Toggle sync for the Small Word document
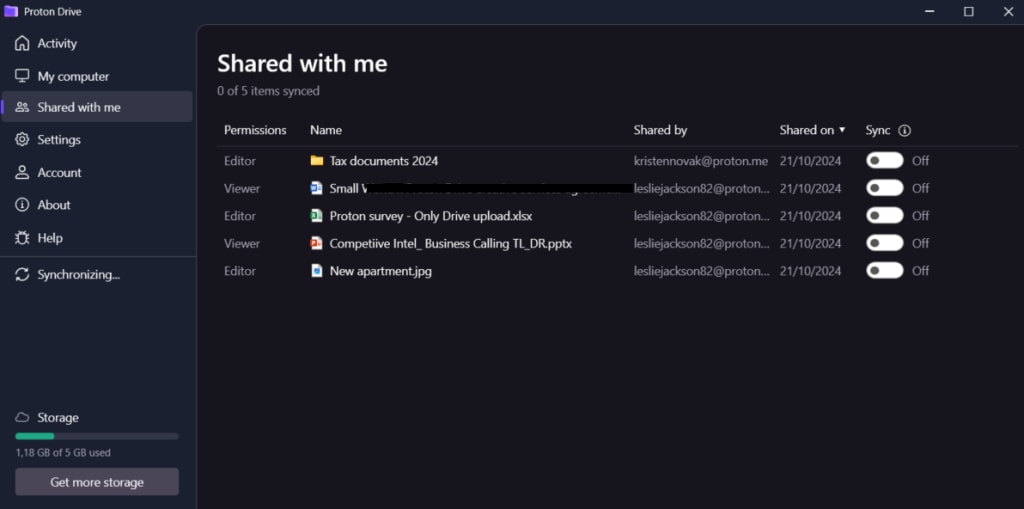Viewport: 1024px width, 509px height. (x=884, y=188)
